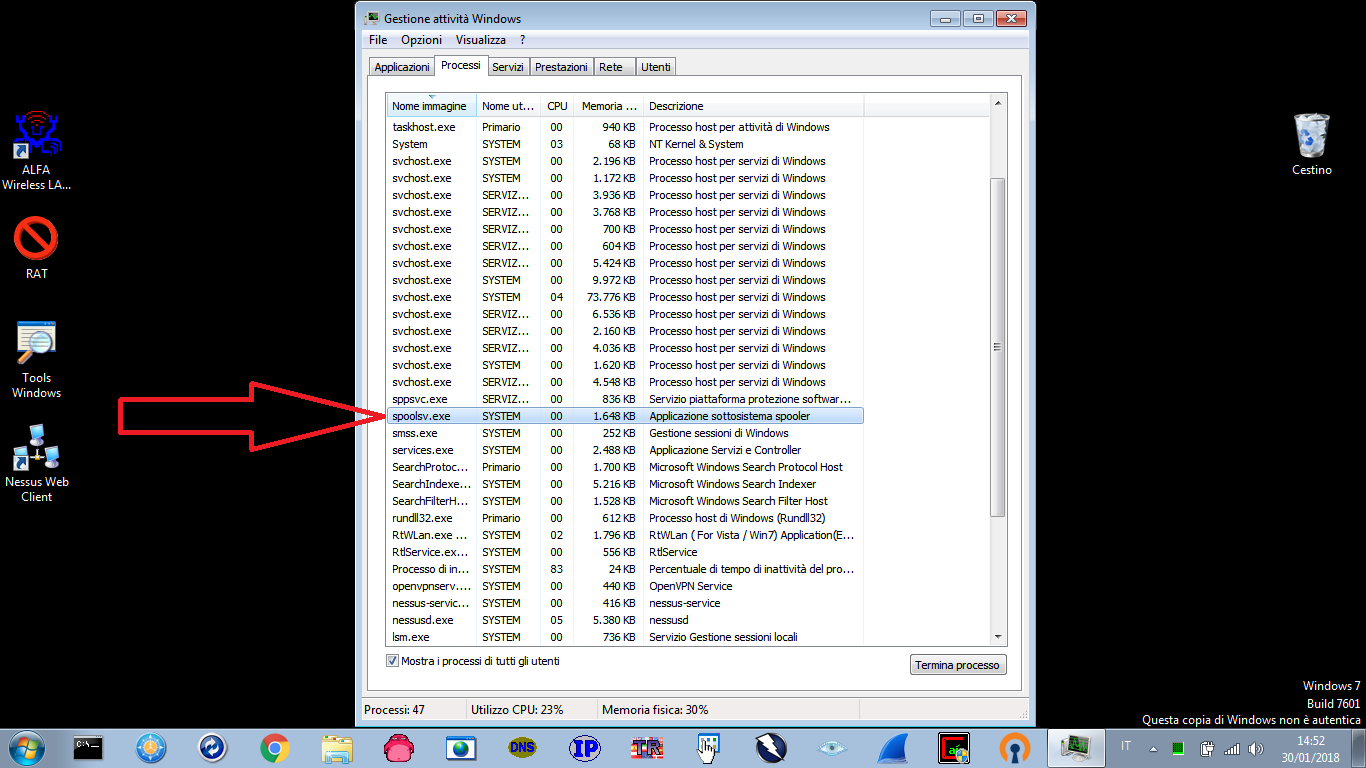The height and width of the screenshot is (768, 1366).
Task: Open the Tools Windows desktop folder
Action: pos(37,360)
